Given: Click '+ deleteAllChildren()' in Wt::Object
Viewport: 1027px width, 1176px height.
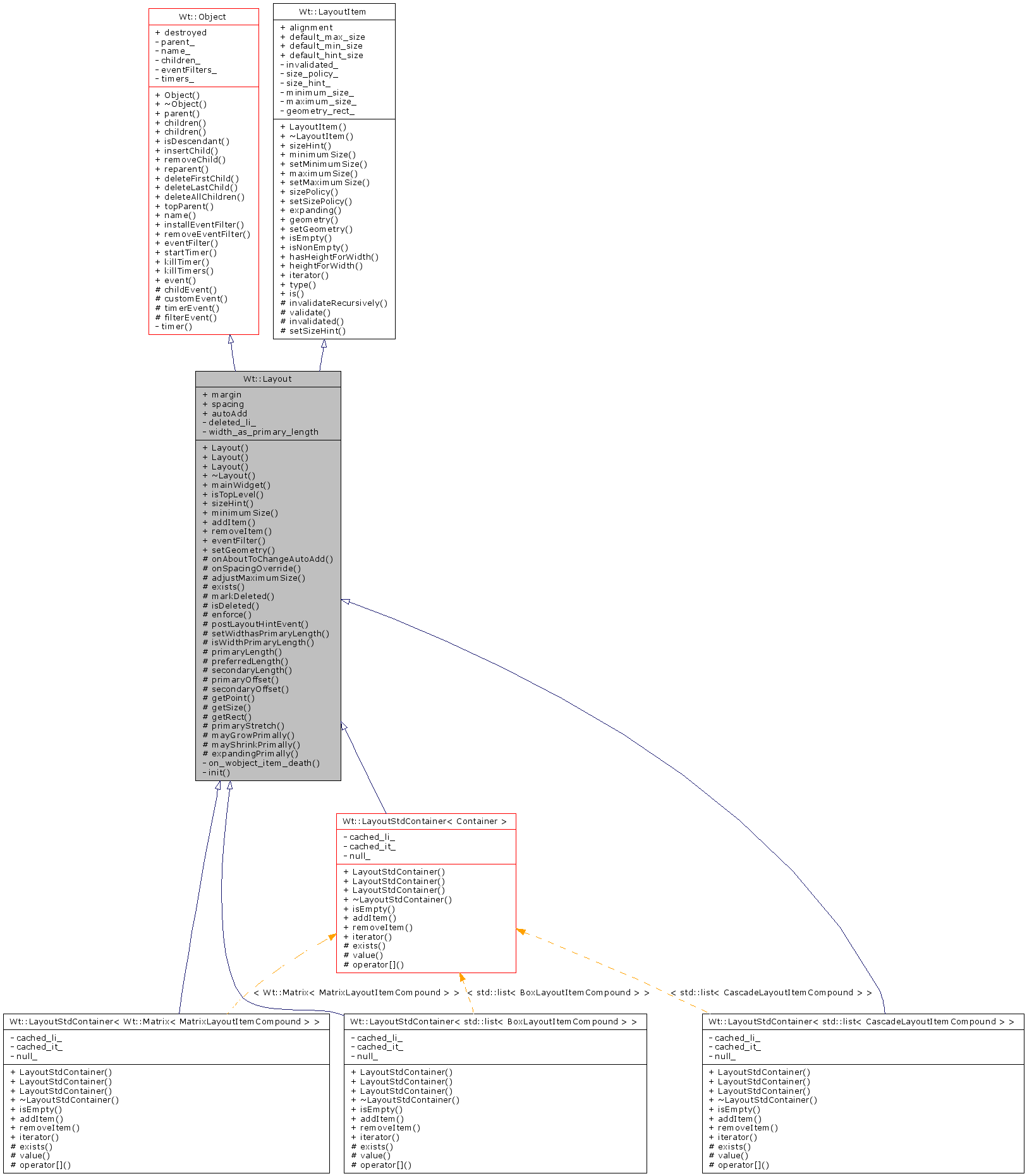Looking at the screenshot, I should coord(200,197).
